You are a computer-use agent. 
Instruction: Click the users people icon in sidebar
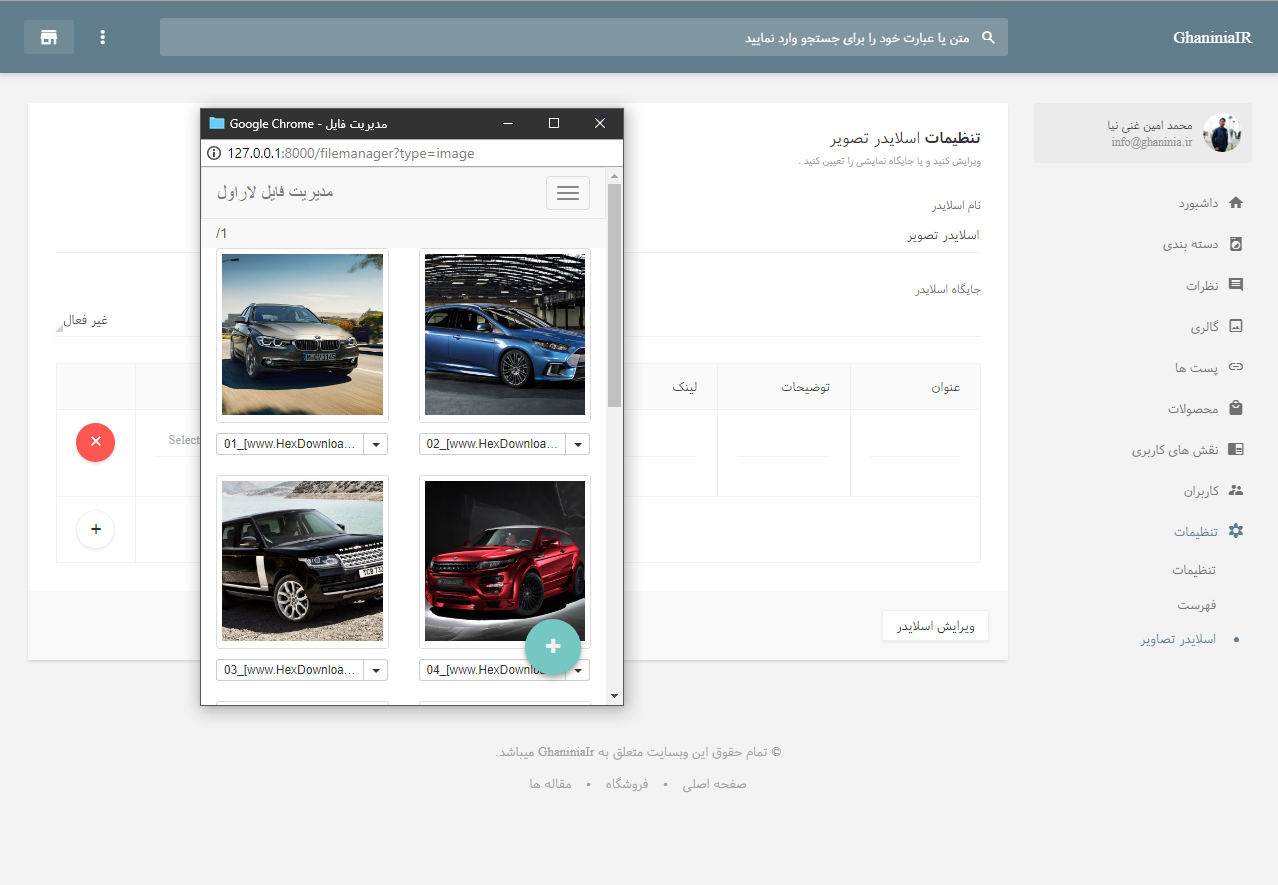[1235, 490]
